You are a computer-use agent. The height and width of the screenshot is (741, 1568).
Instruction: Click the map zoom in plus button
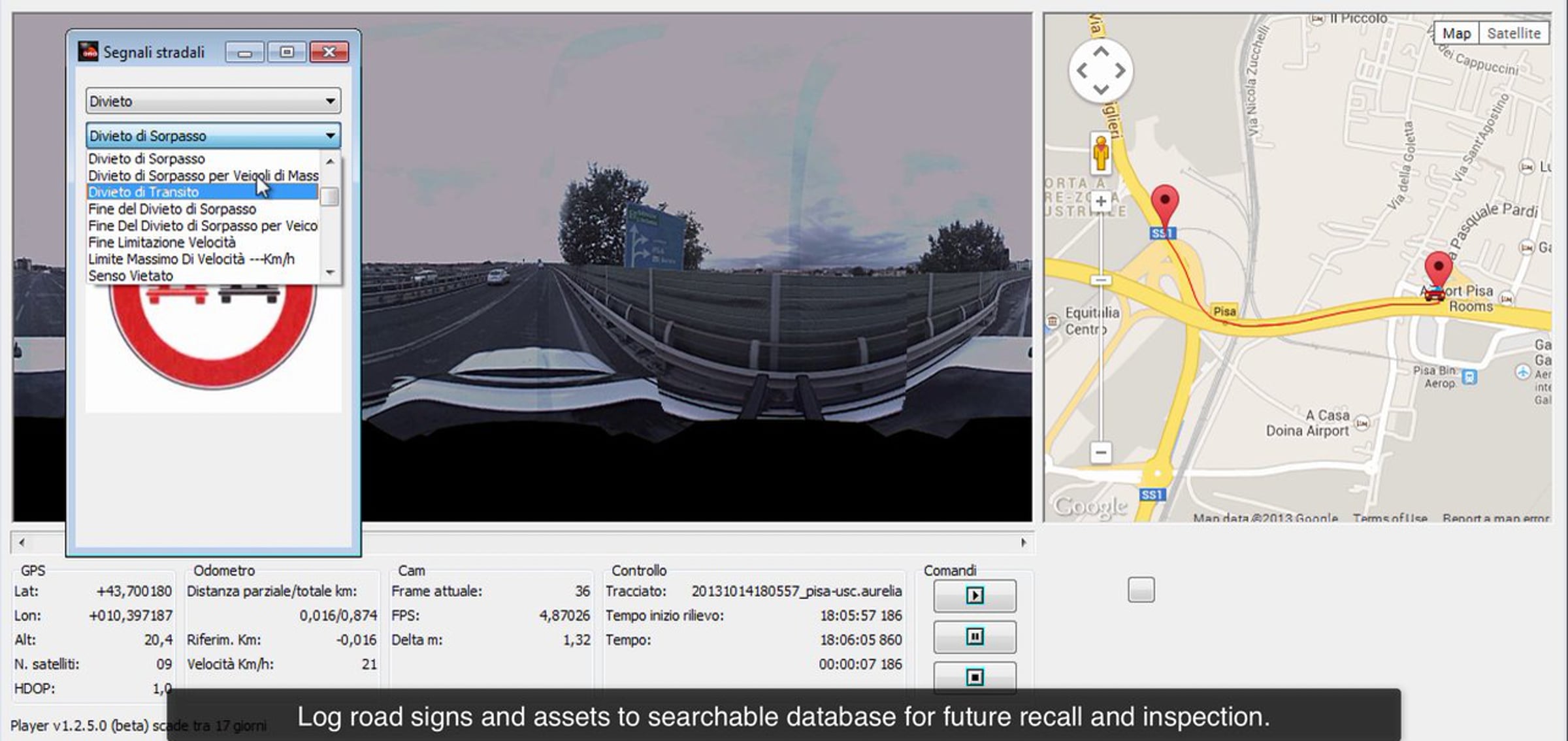pyautogui.click(x=1101, y=201)
